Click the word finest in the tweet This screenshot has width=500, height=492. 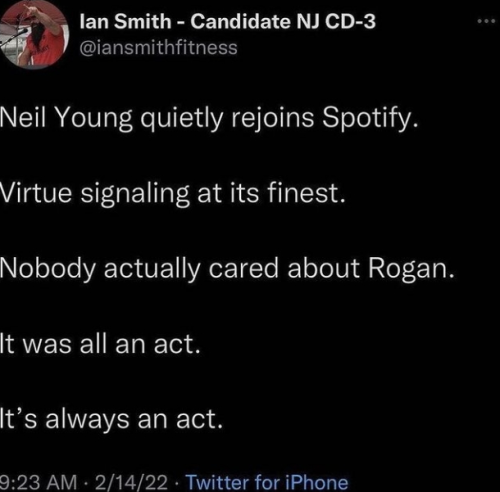[306, 194]
